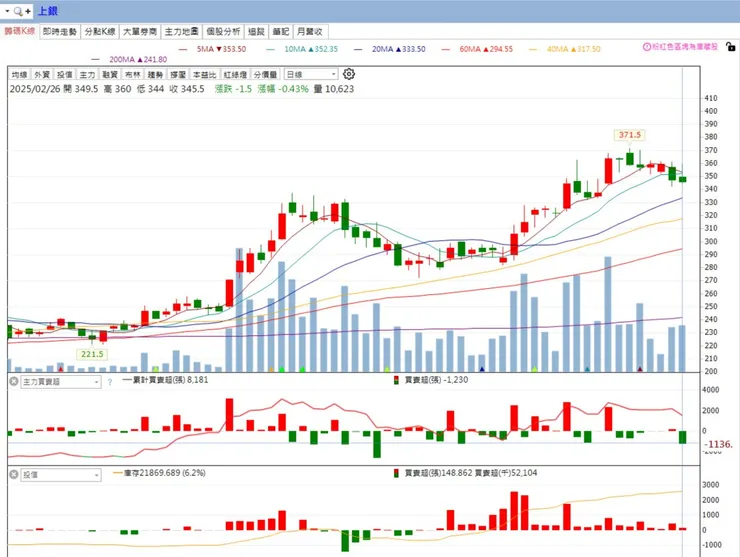Click the 10MA 352.35 legend entry
This screenshot has height=557, width=740.
tap(302, 49)
